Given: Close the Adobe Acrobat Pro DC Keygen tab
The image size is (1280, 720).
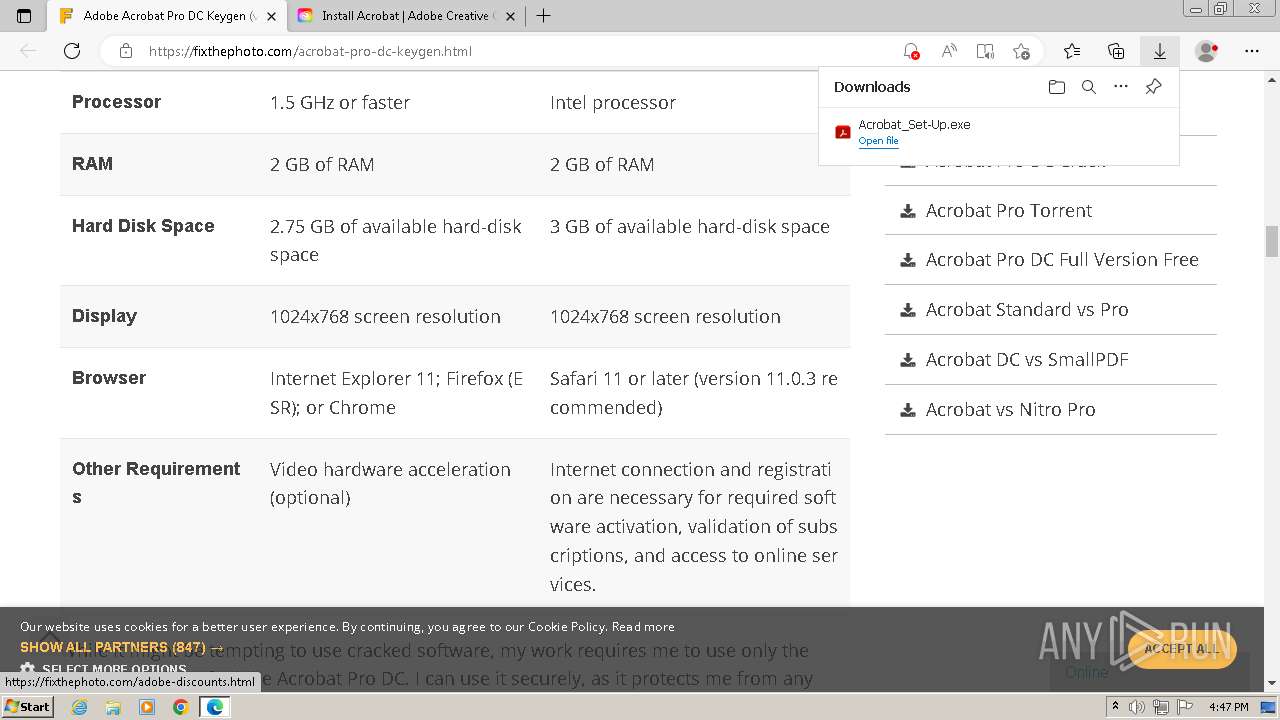Looking at the screenshot, I should (x=271, y=16).
